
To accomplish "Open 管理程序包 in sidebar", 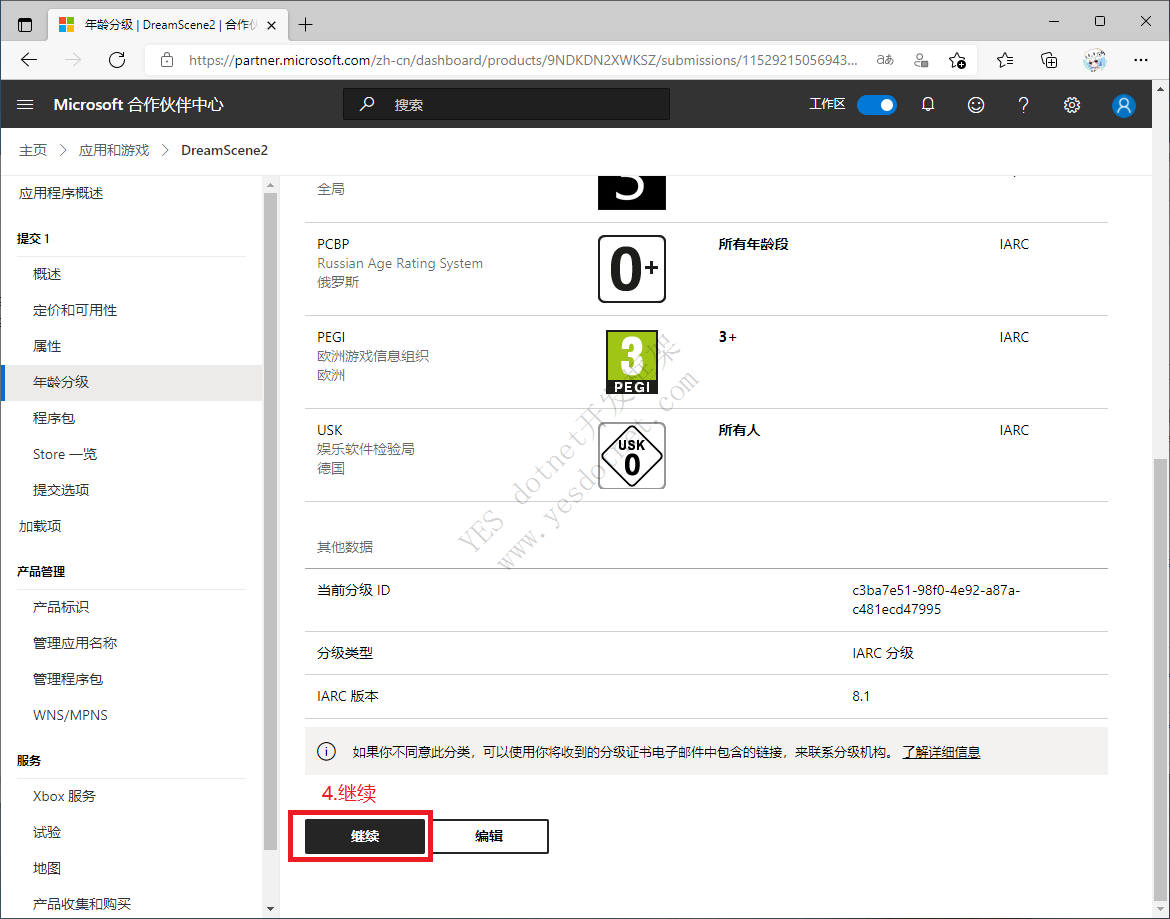I will click(x=68, y=679).
